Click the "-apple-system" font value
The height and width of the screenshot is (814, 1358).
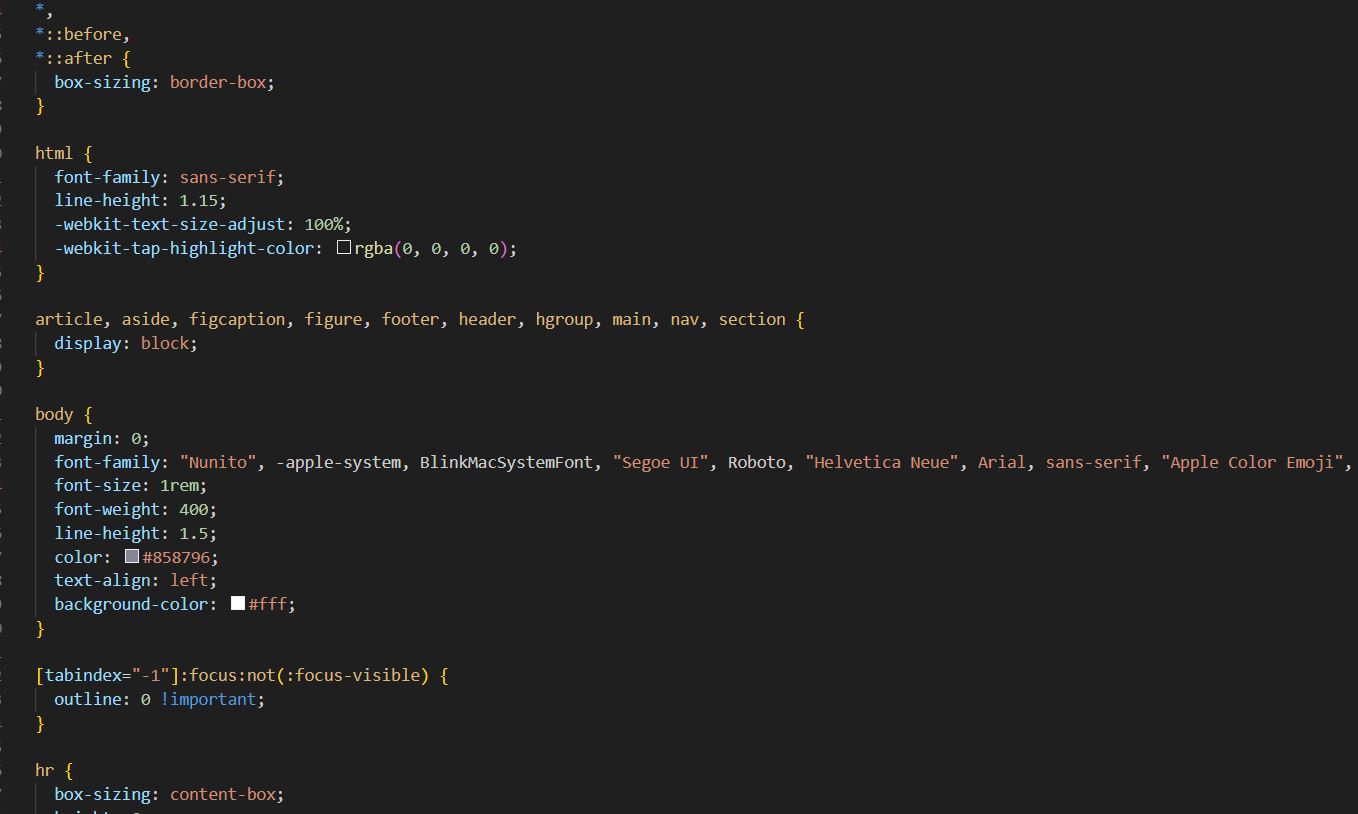tap(339, 462)
